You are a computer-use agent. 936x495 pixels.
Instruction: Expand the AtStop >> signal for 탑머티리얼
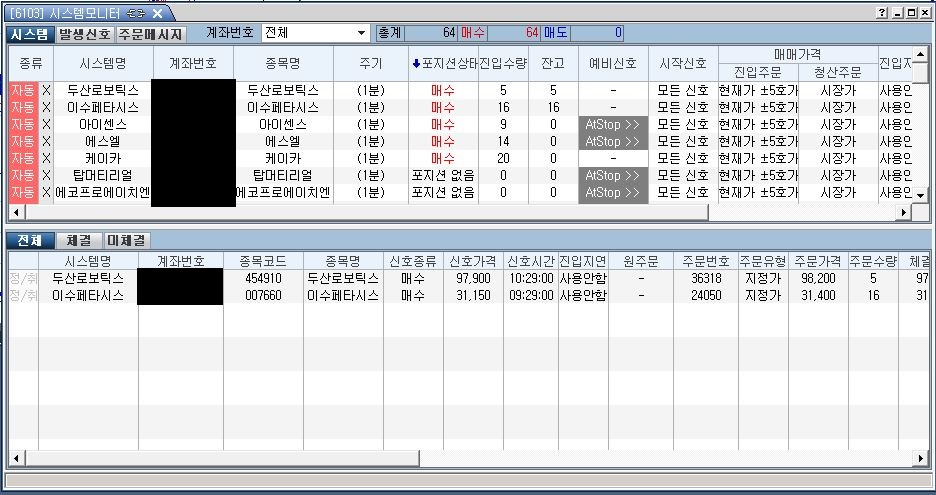tap(613, 175)
